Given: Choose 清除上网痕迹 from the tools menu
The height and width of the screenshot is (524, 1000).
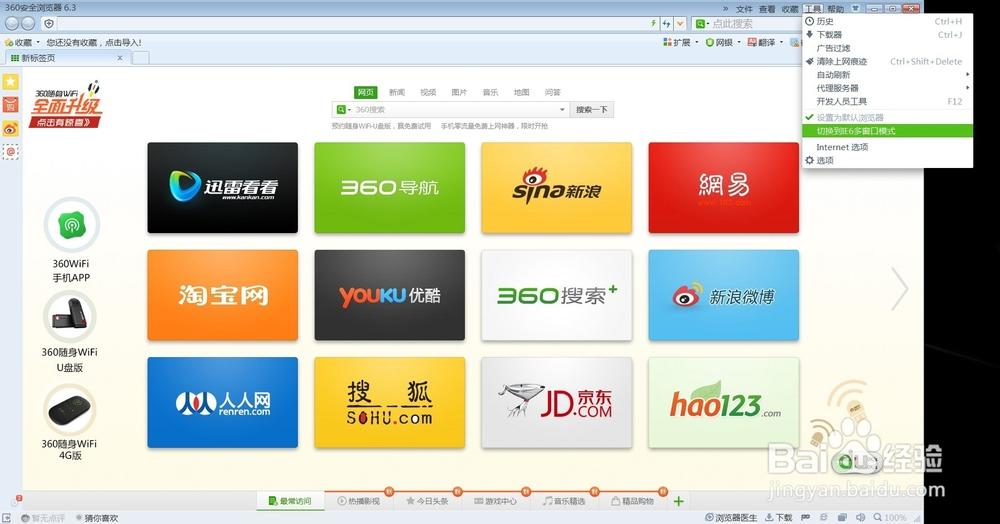Looking at the screenshot, I should [841, 61].
